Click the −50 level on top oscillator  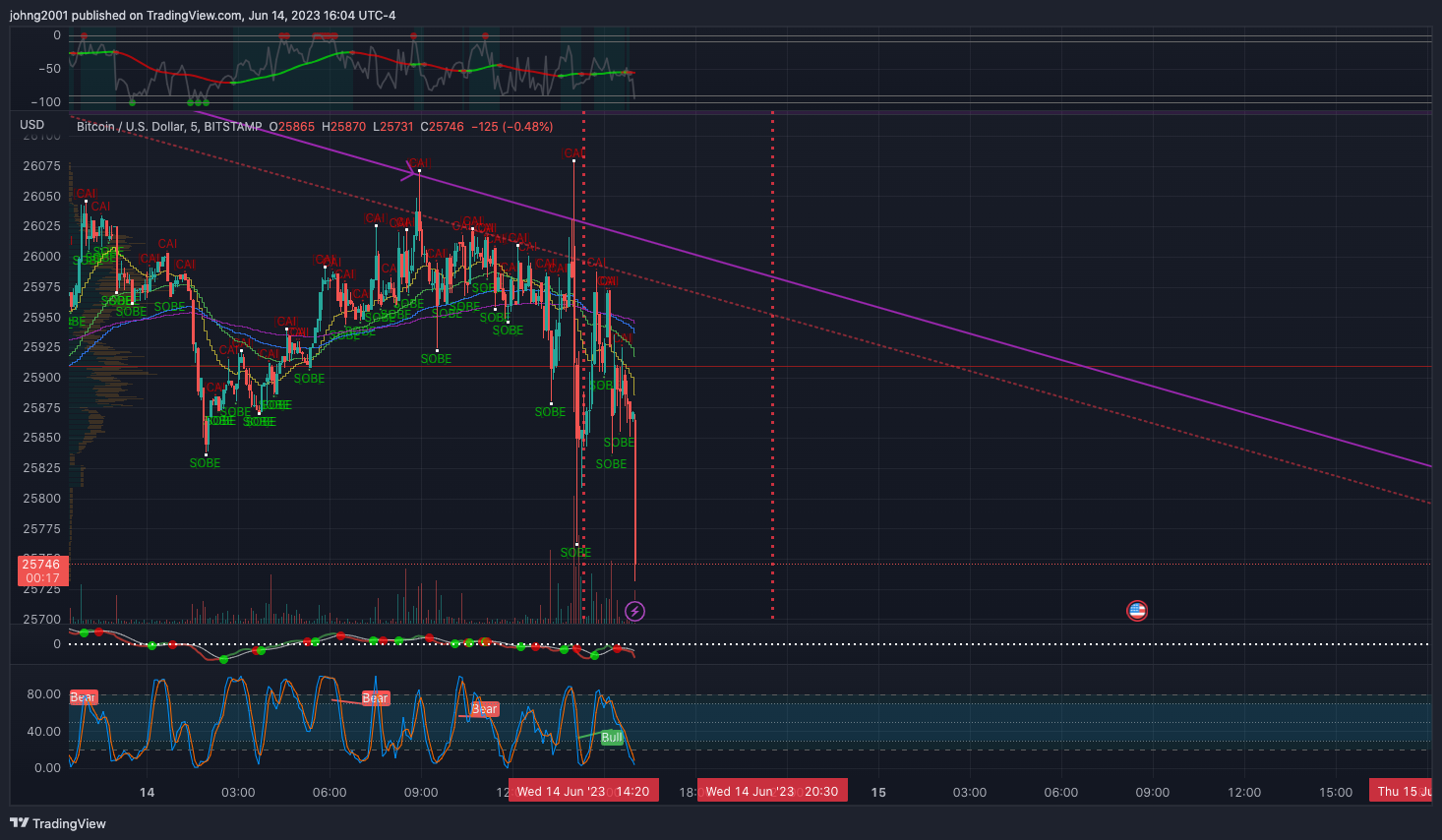click(48, 69)
